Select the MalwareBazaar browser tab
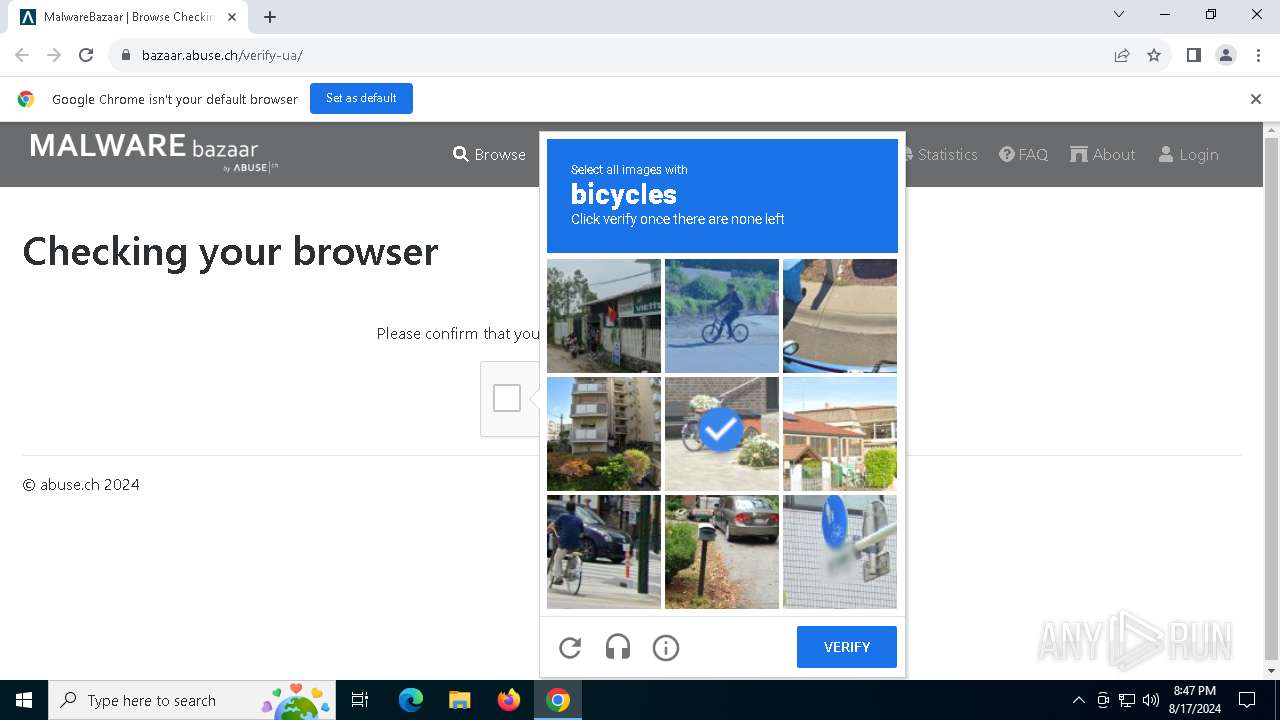This screenshot has height=720, width=1280. 130,17
